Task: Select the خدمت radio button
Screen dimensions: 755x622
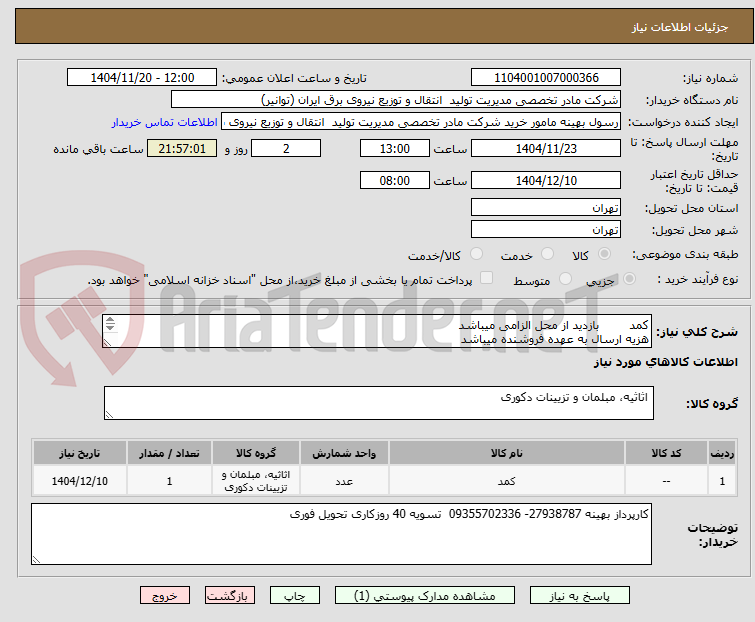Action: [x=547, y=254]
